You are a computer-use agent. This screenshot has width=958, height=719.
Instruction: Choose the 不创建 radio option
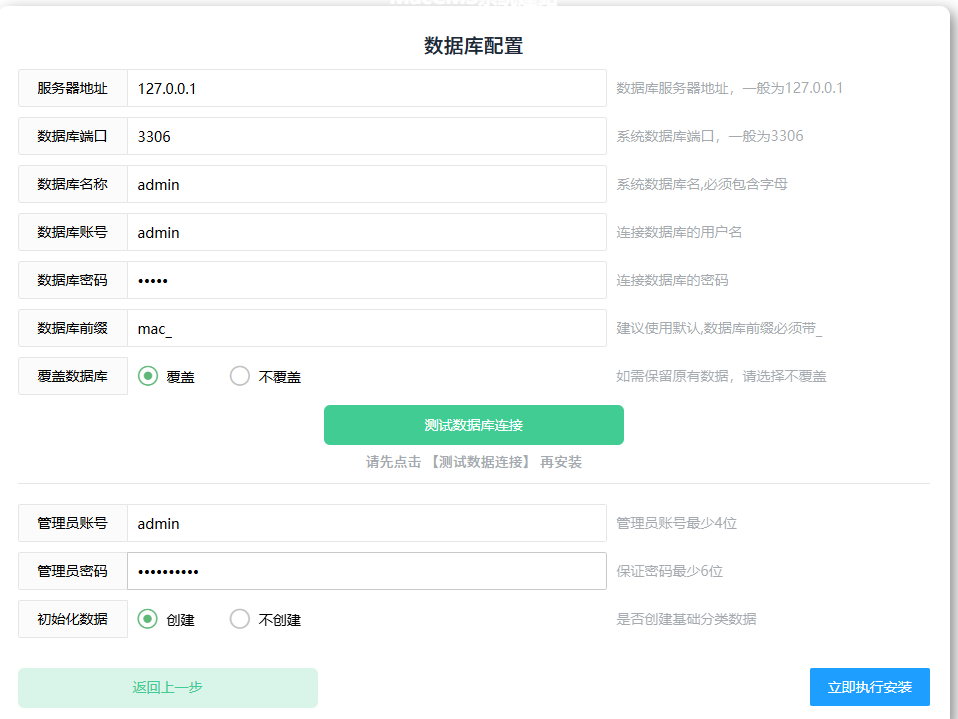coord(240,619)
